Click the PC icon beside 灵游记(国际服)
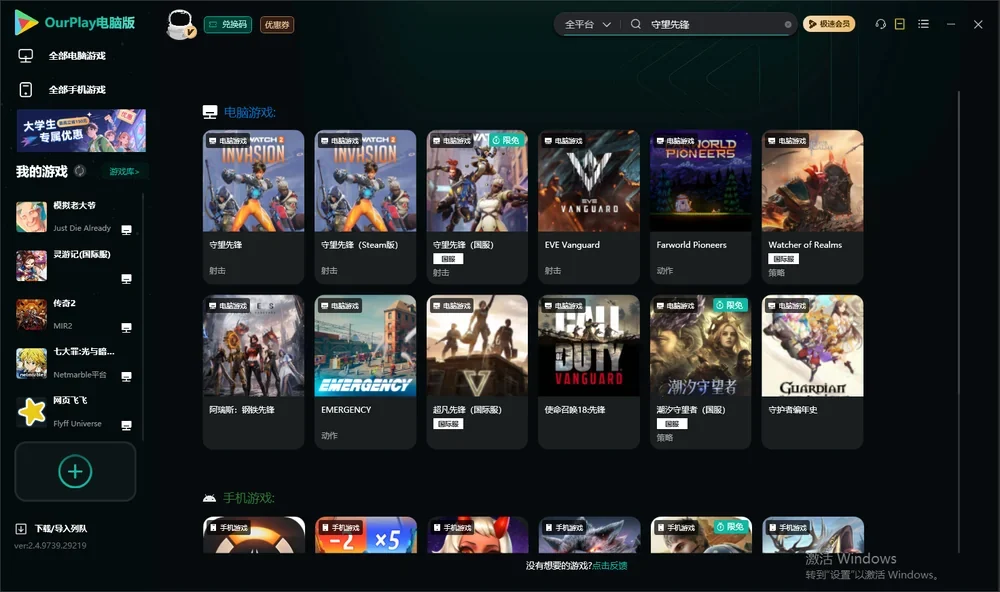Screen dimensions: 1000x592 pyautogui.click(x=126, y=279)
